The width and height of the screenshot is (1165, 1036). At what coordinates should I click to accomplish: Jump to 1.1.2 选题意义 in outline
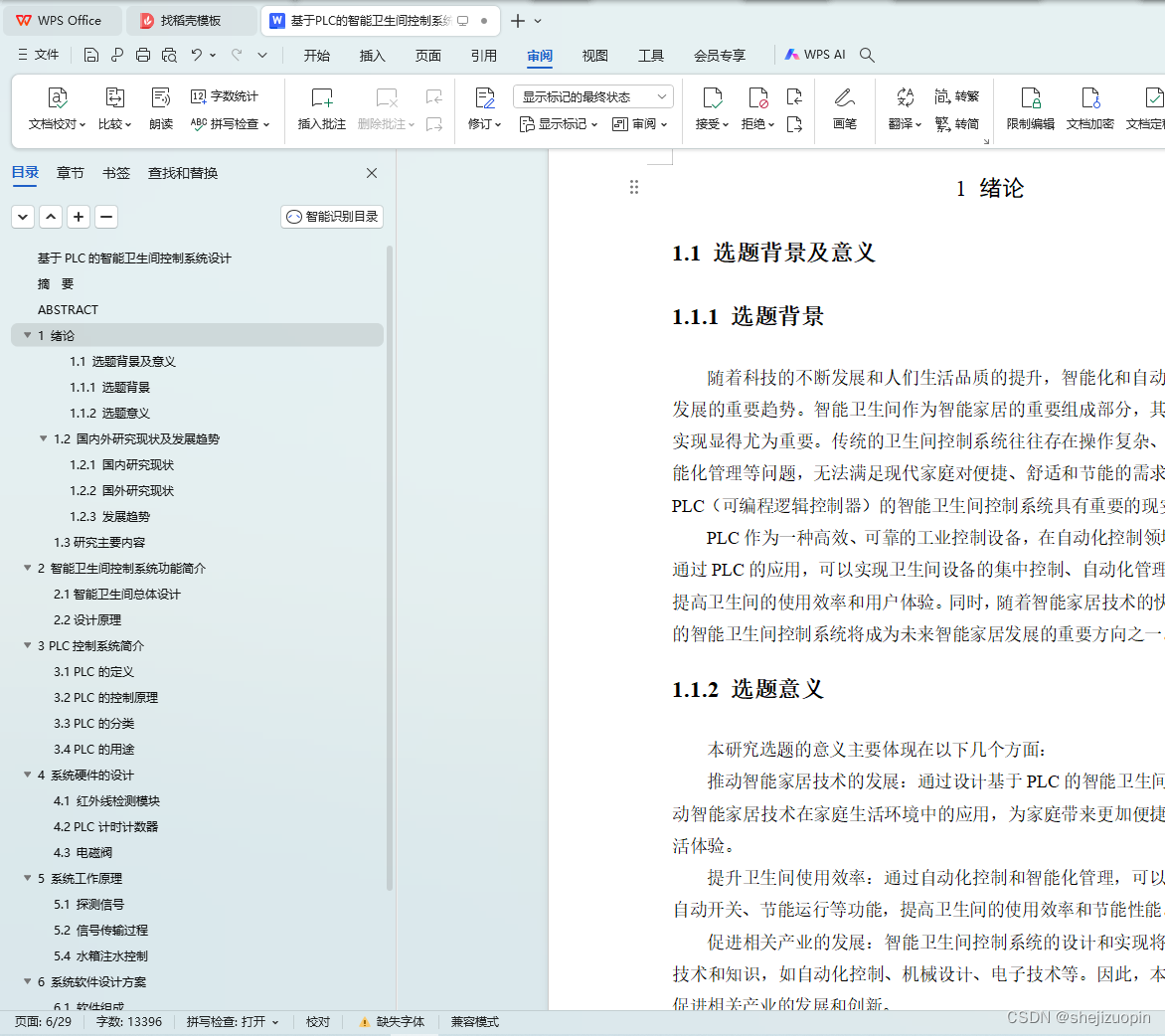[x=110, y=414]
